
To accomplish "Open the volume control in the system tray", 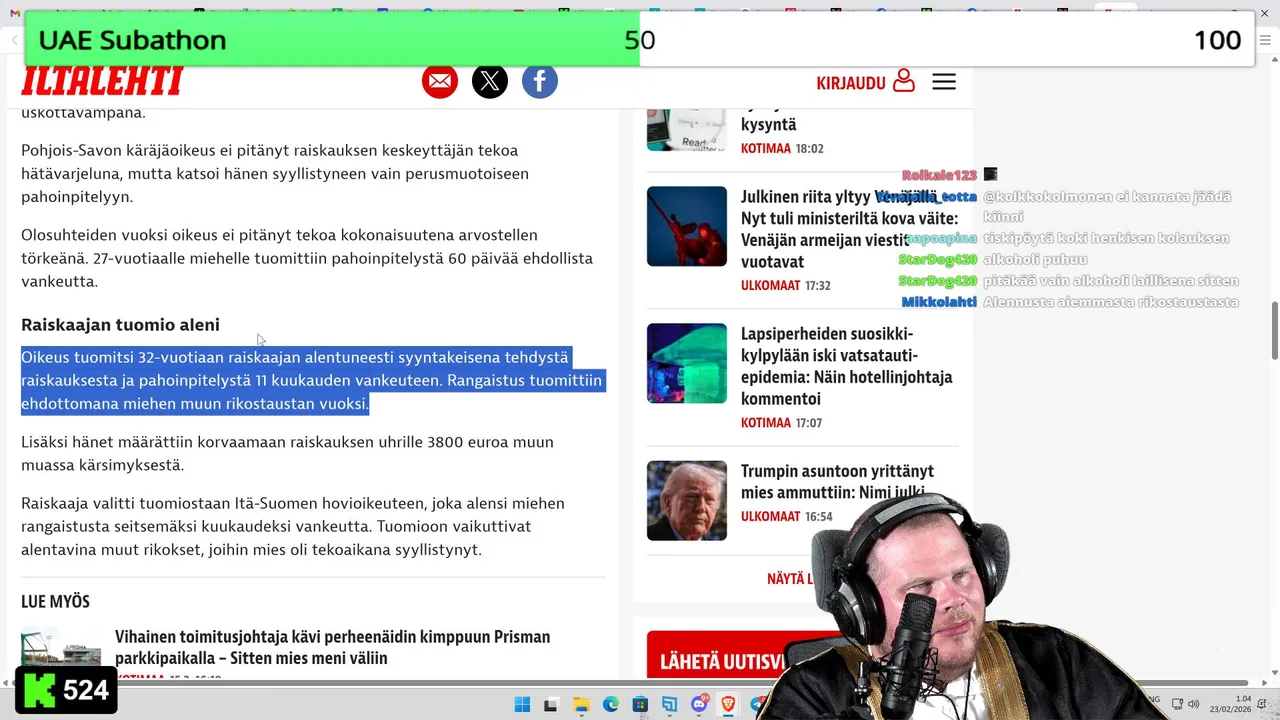I will point(1193,705).
